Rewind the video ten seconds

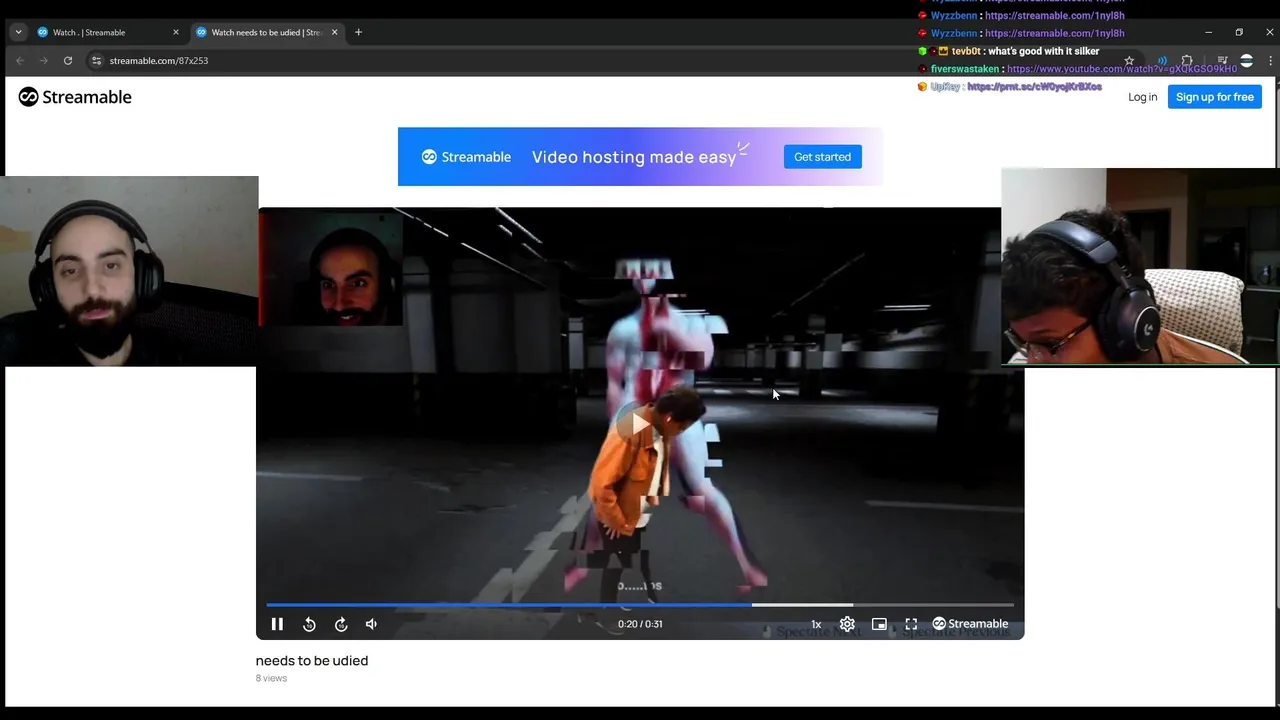tap(309, 624)
